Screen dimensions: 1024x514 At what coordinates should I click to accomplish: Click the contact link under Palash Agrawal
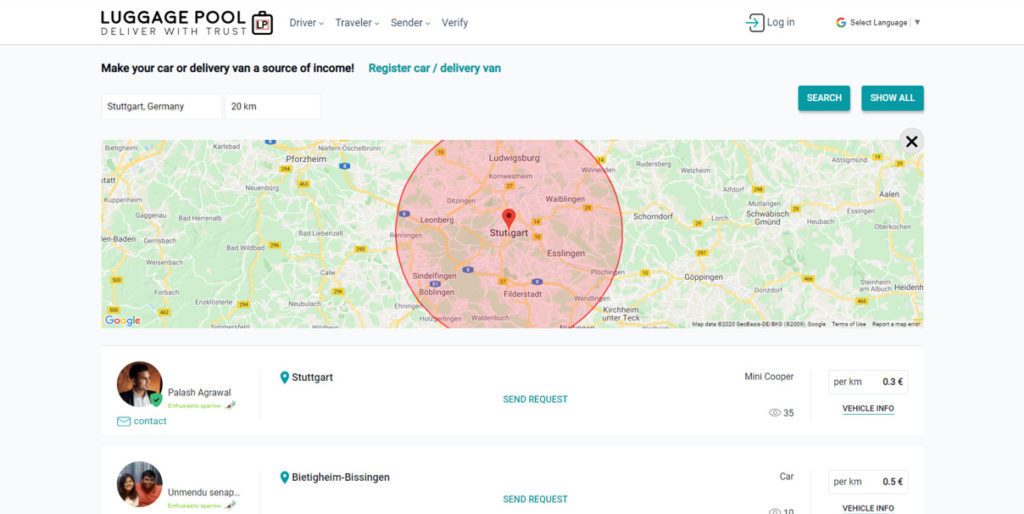pos(150,421)
